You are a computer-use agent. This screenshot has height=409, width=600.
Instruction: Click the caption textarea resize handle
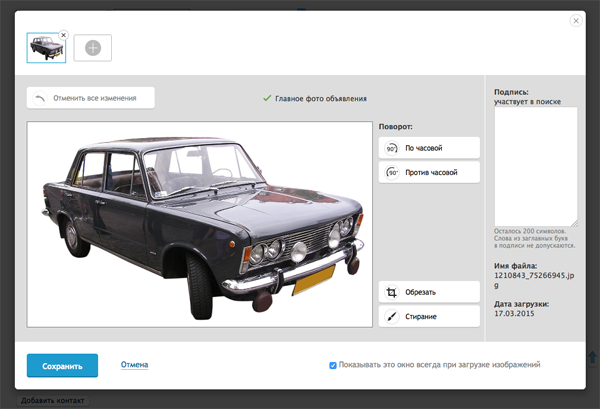[574, 223]
